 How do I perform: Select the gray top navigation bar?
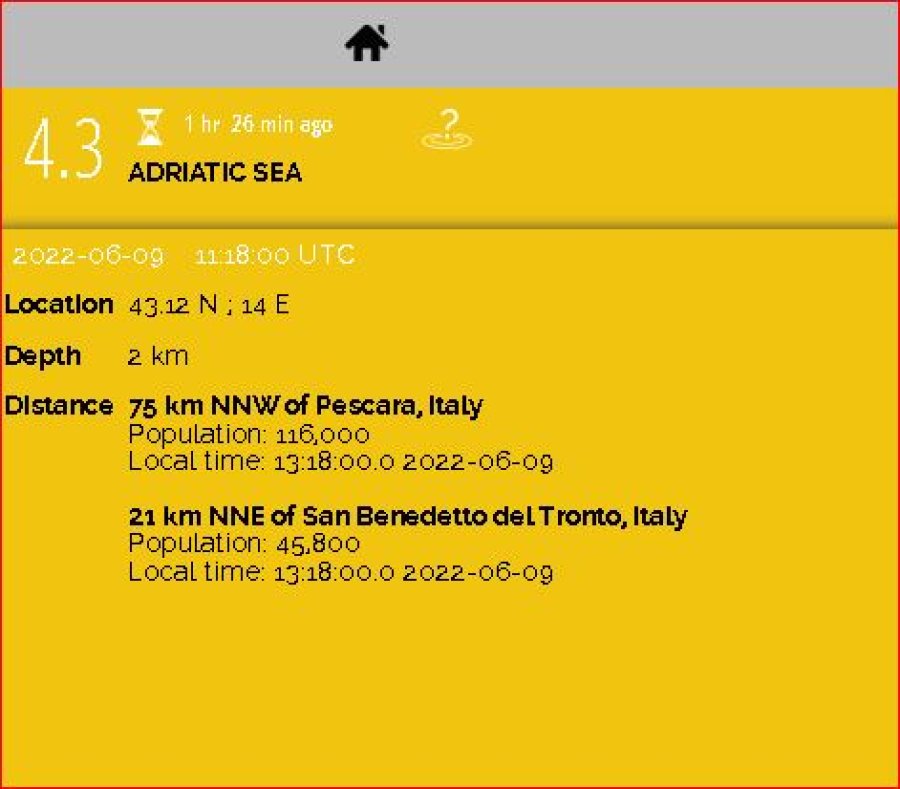click(450, 45)
